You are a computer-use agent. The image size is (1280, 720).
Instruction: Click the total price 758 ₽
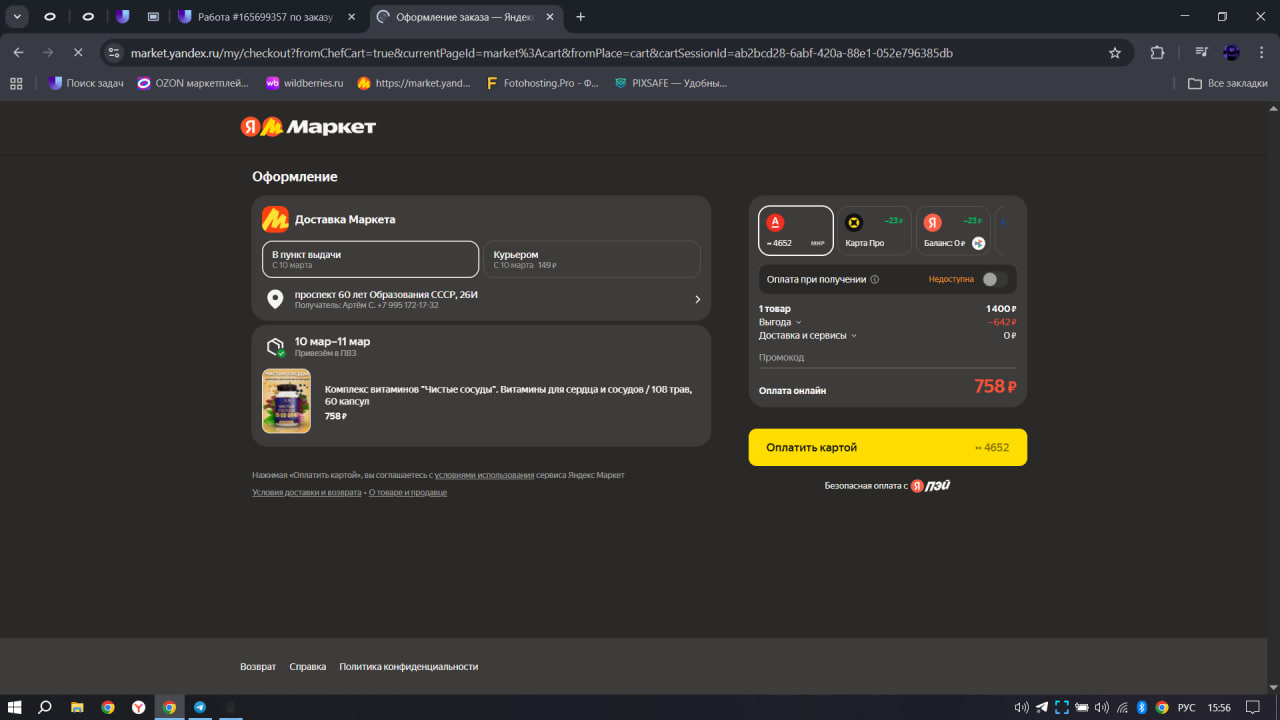[995, 387]
